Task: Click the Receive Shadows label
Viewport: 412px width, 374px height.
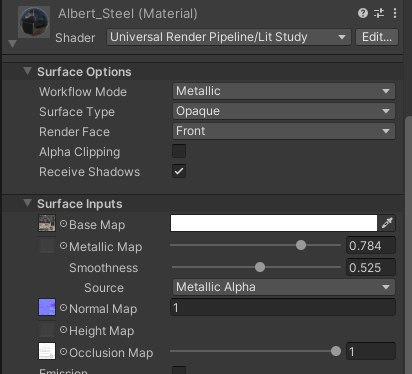Action: tap(89, 172)
